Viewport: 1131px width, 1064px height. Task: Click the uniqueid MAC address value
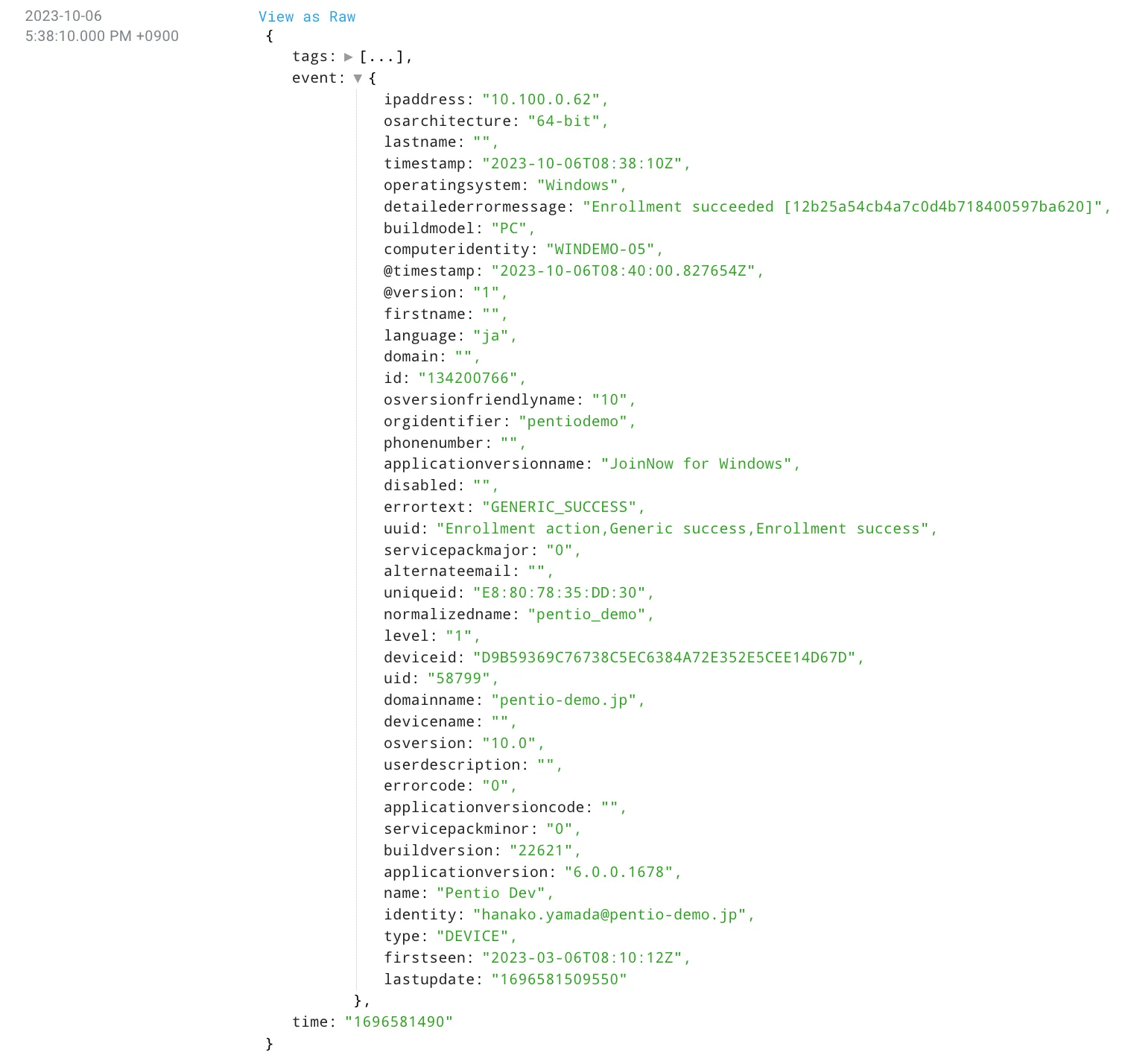[x=563, y=593]
